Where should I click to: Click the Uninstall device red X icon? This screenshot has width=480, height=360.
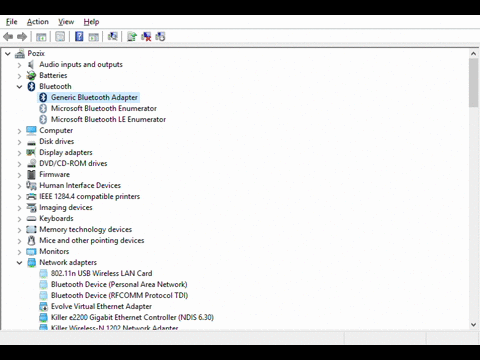(x=146, y=36)
